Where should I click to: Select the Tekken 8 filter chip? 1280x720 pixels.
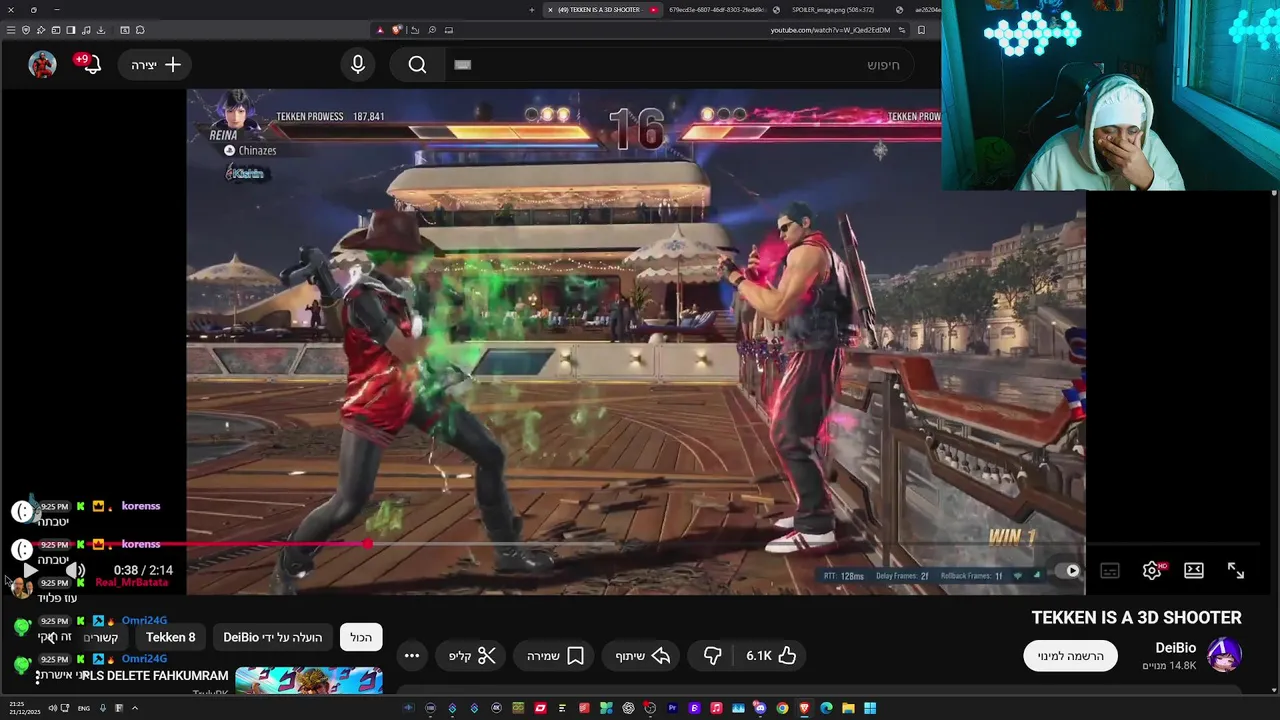171,637
